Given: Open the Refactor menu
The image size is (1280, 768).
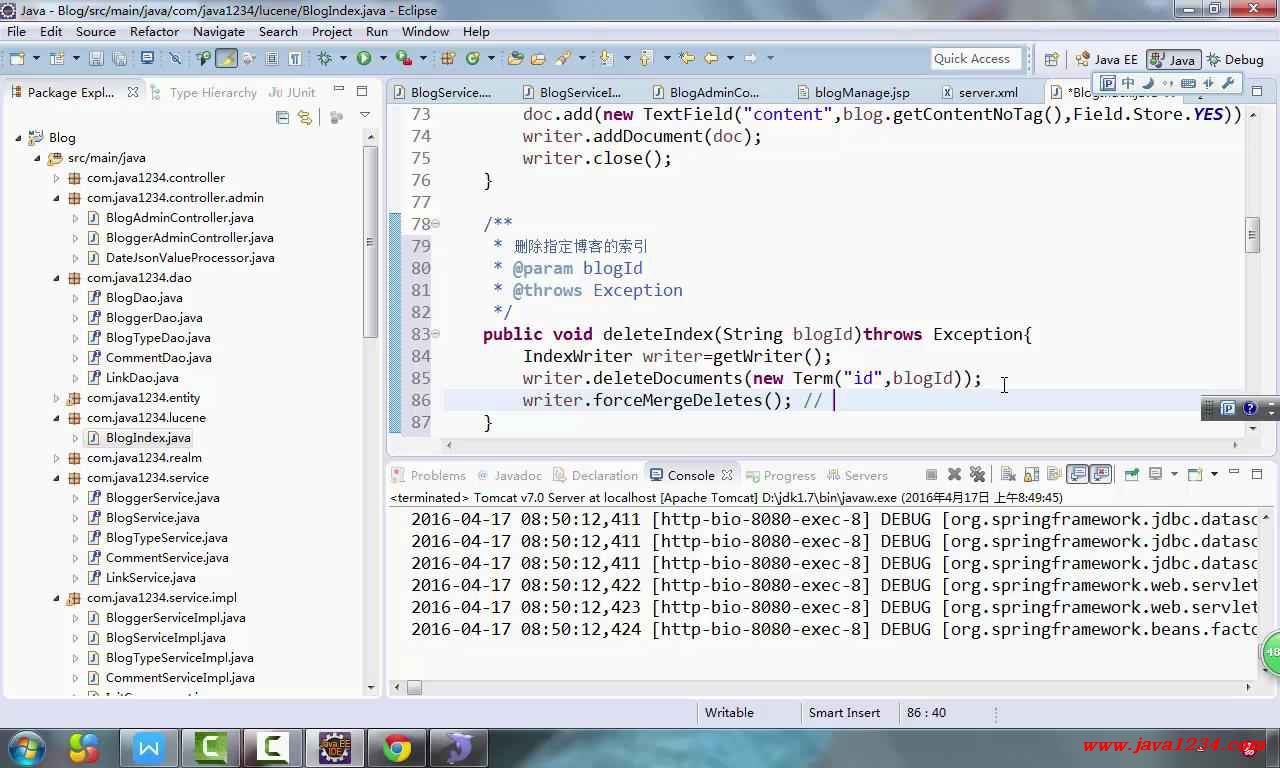Looking at the screenshot, I should pyautogui.click(x=154, y=31).
